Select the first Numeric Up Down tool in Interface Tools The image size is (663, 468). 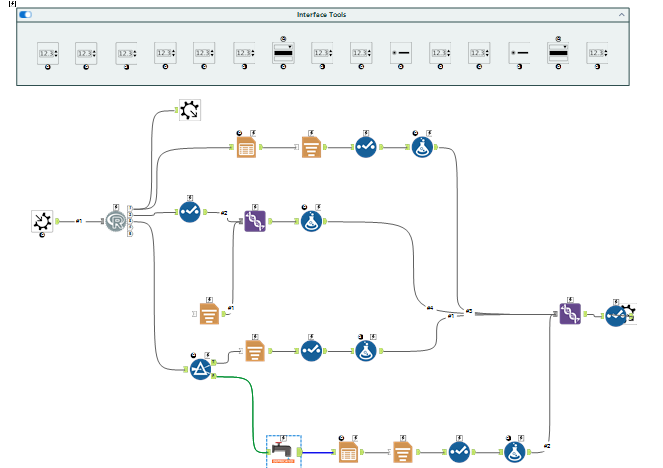[48, 53]
